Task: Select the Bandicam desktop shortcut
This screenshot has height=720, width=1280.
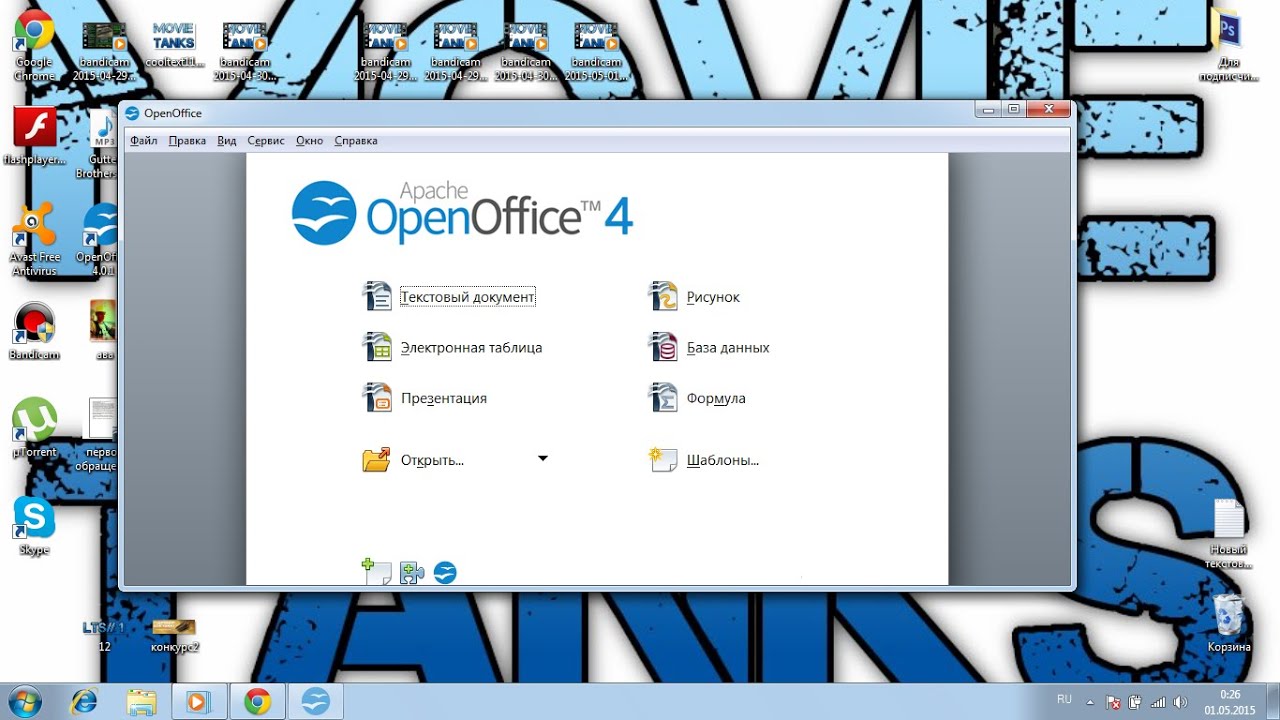Action: 34,332
